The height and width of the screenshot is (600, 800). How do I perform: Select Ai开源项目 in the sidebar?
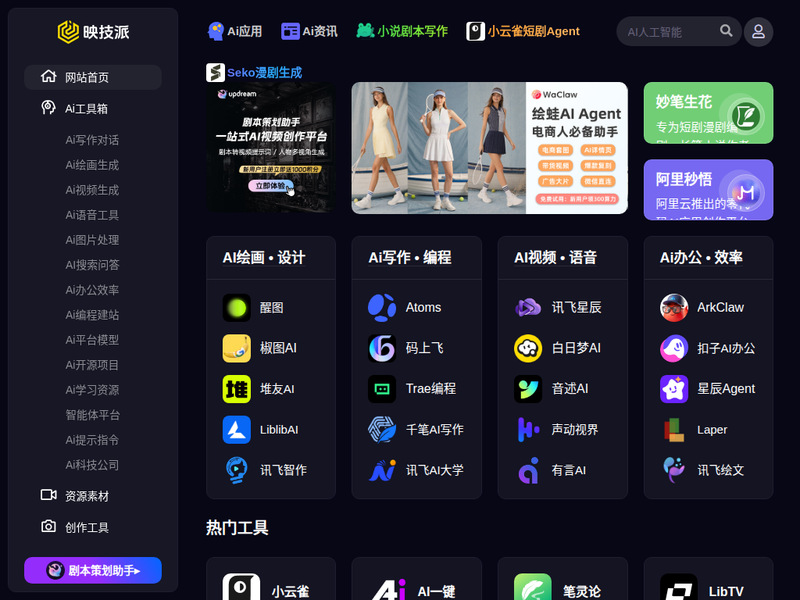[x=92, y=365]
